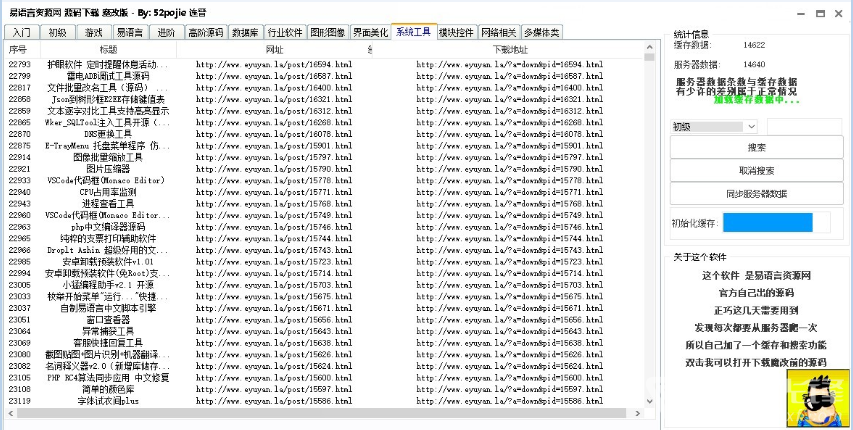
Task: Select the 窗口查看器 row
Action: [x=324, y=320]
